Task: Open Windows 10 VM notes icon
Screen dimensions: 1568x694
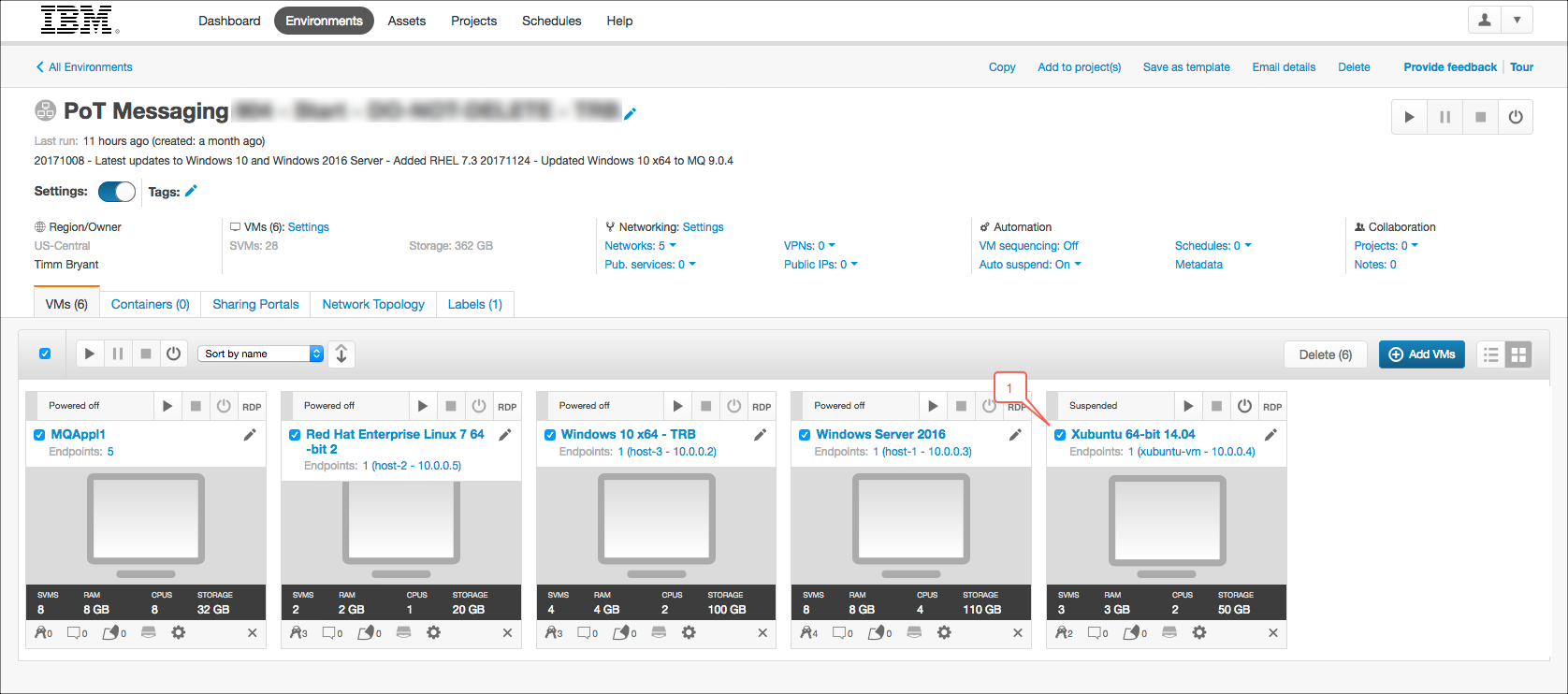Action: pos(588,633)
